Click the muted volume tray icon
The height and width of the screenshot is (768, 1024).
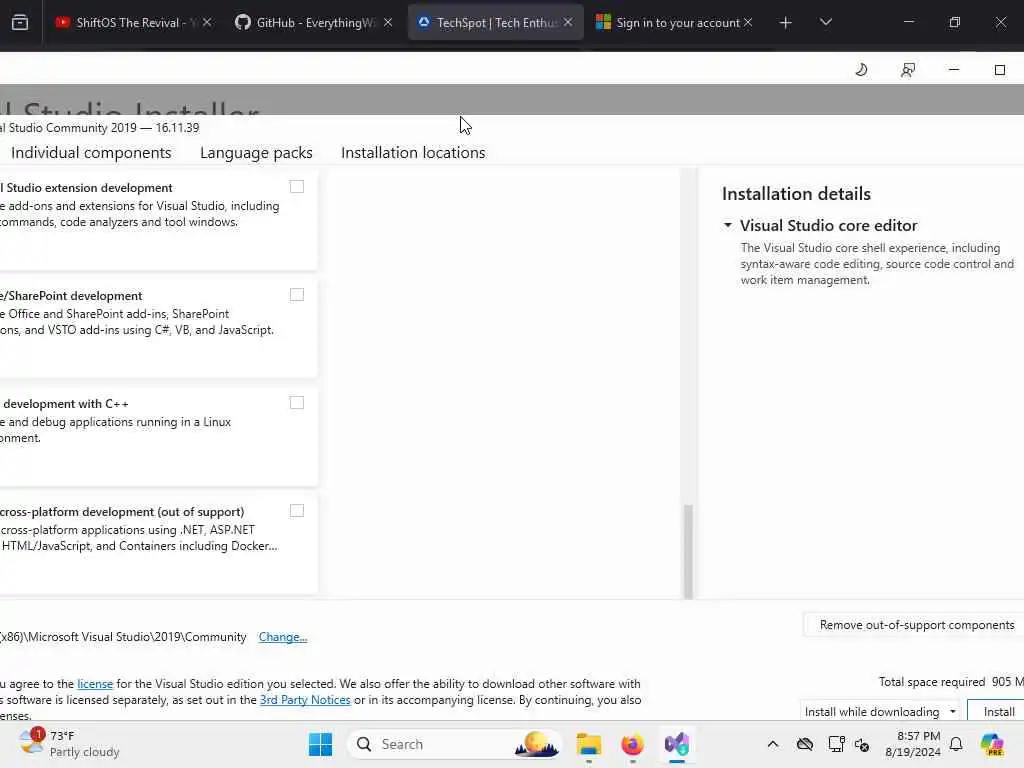point(861,744)
